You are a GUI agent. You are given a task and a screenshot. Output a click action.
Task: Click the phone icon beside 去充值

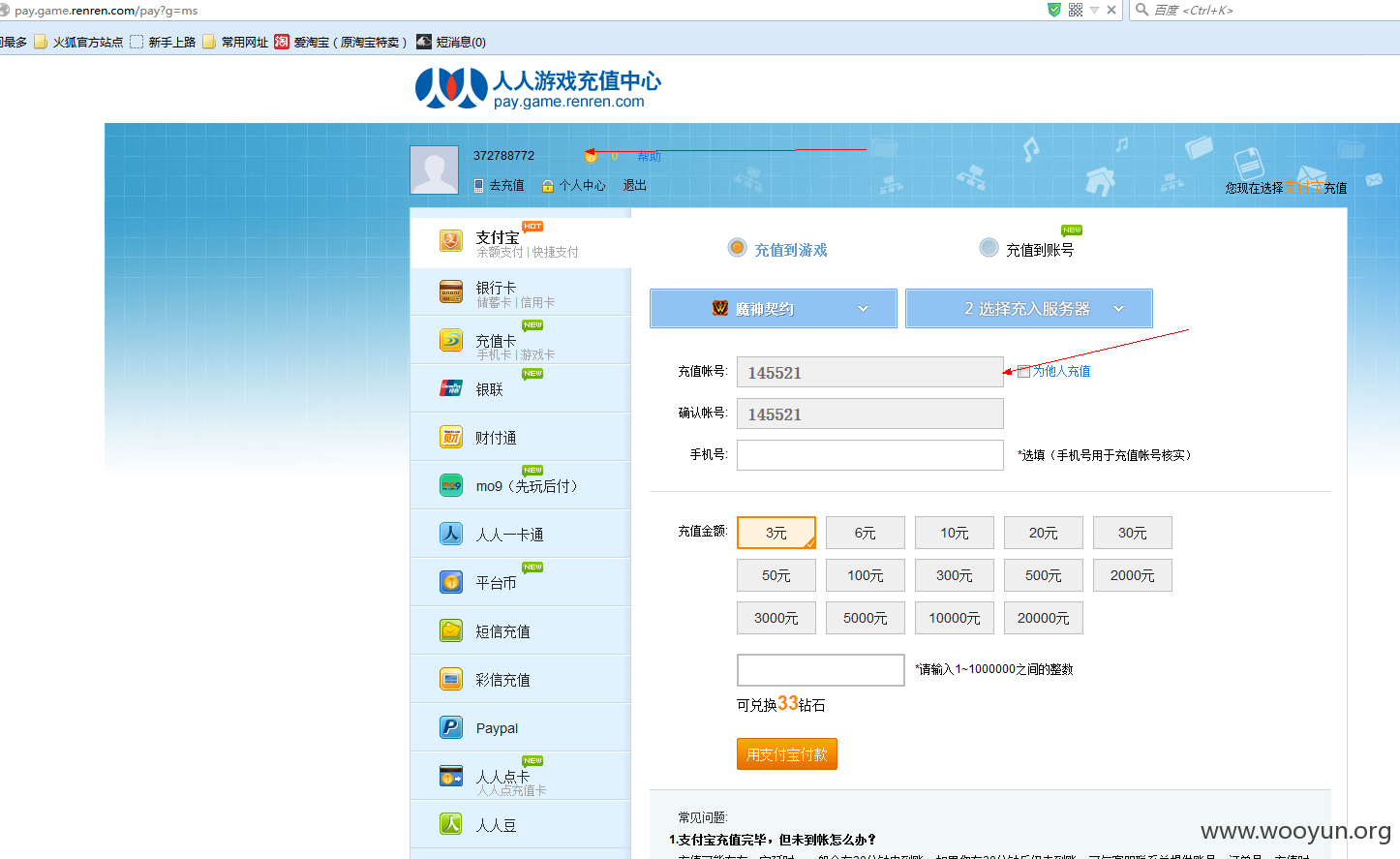pos(478,186)
